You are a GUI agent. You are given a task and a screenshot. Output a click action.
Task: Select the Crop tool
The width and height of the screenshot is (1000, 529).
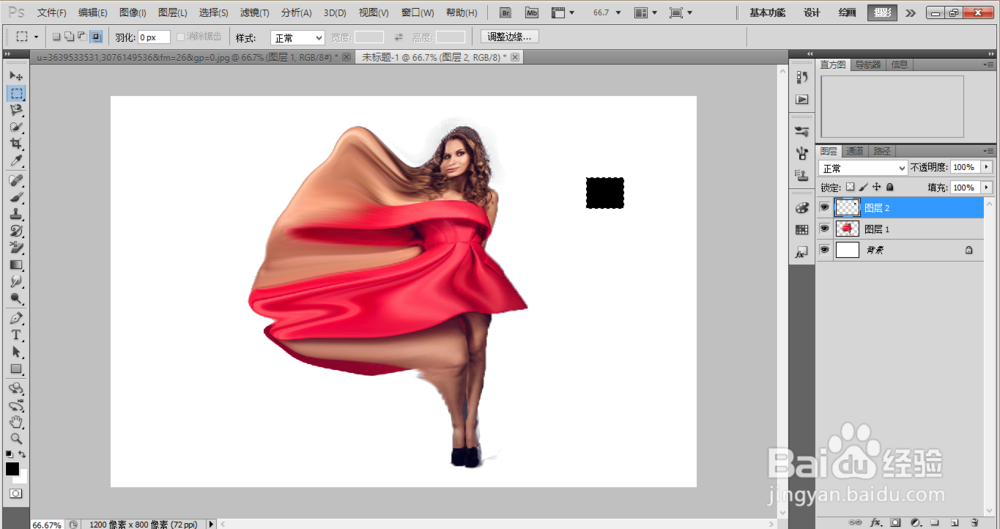16,144
